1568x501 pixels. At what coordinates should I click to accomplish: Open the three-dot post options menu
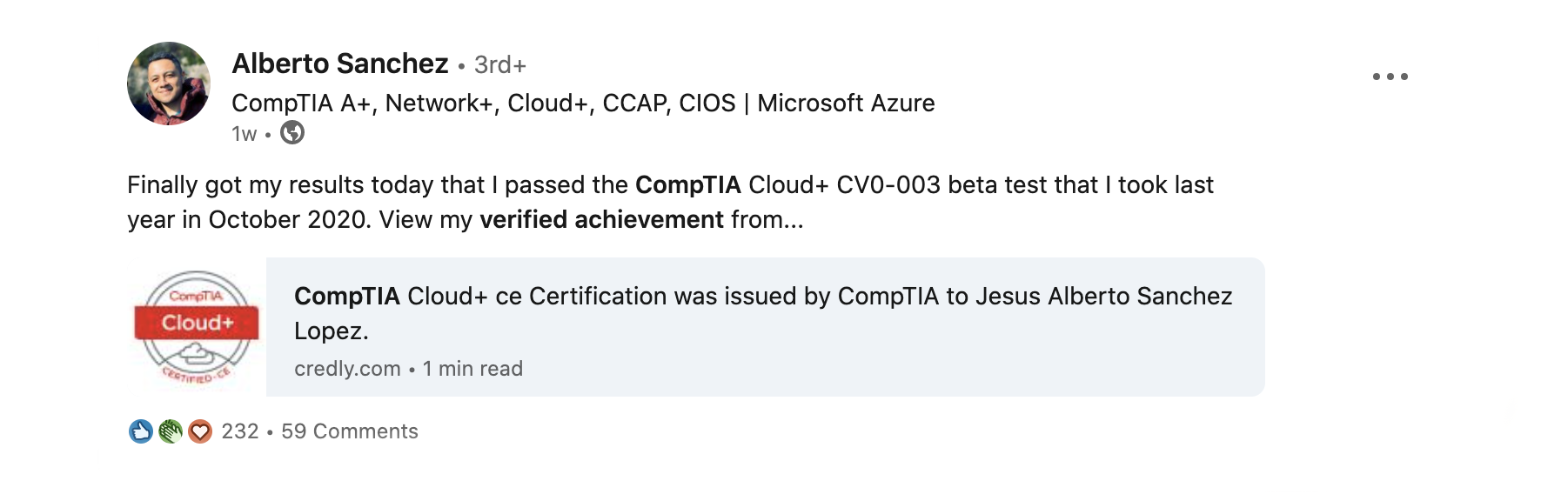pos(1390,77)
